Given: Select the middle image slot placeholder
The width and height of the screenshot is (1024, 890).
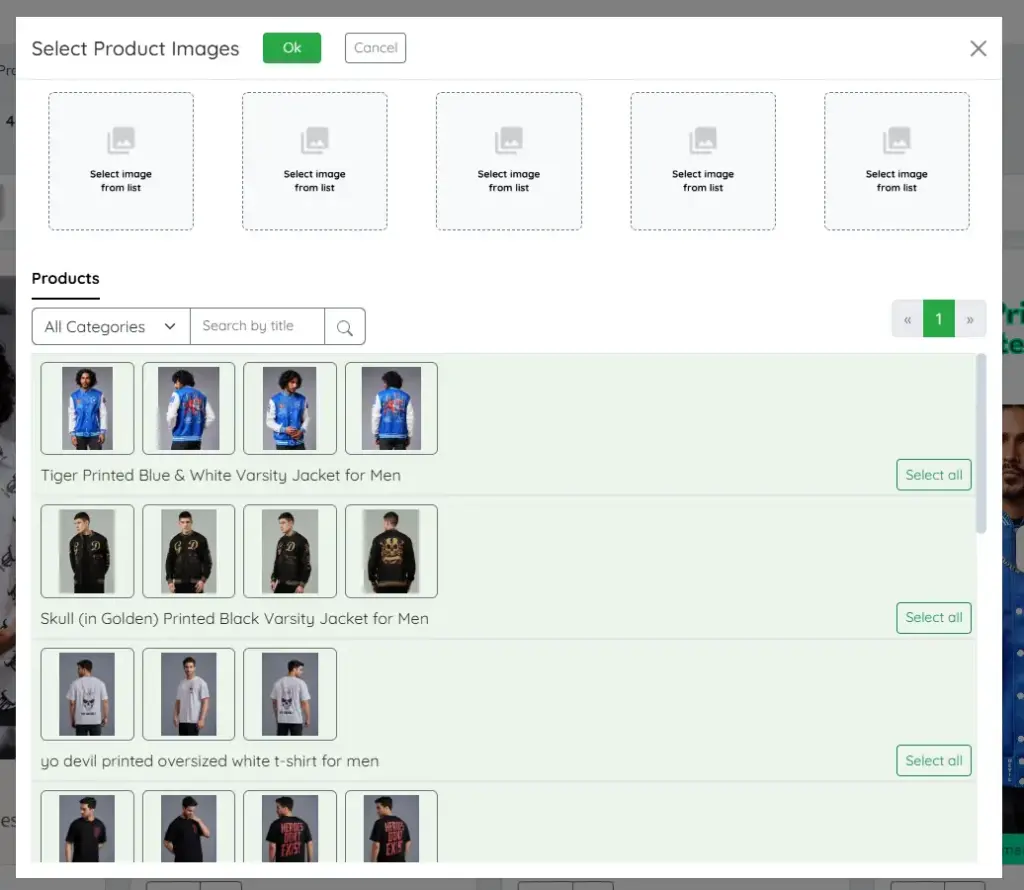Looking at the screenshot, I should (x=509, y=160).
